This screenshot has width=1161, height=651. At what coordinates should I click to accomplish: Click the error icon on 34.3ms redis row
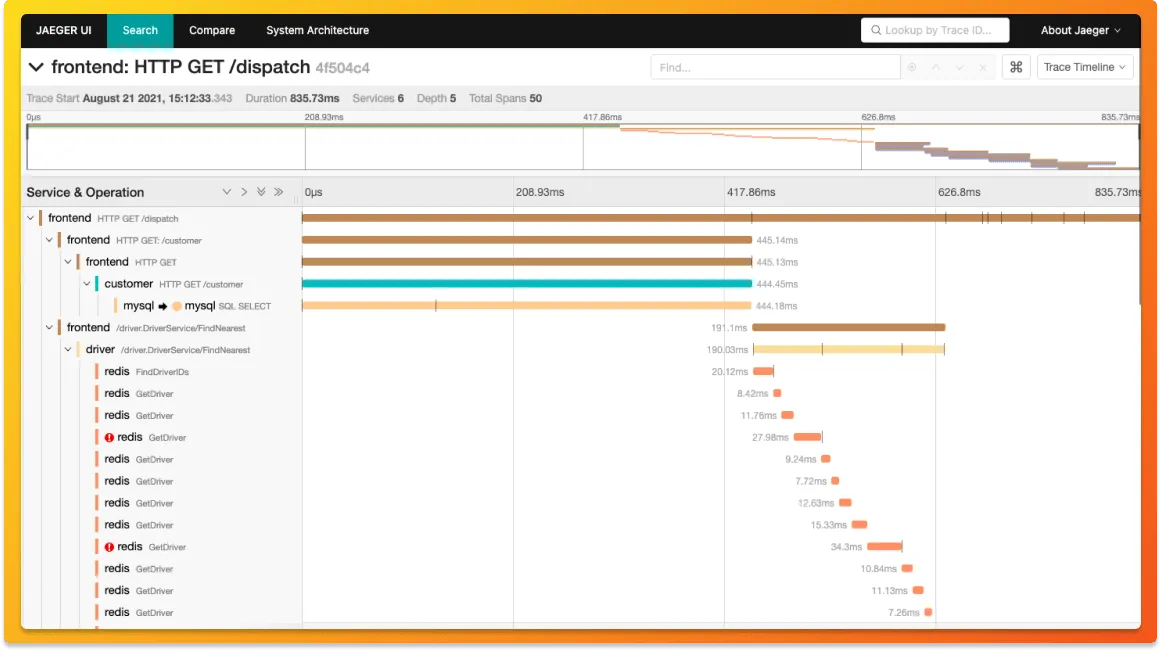click(109, 547)
